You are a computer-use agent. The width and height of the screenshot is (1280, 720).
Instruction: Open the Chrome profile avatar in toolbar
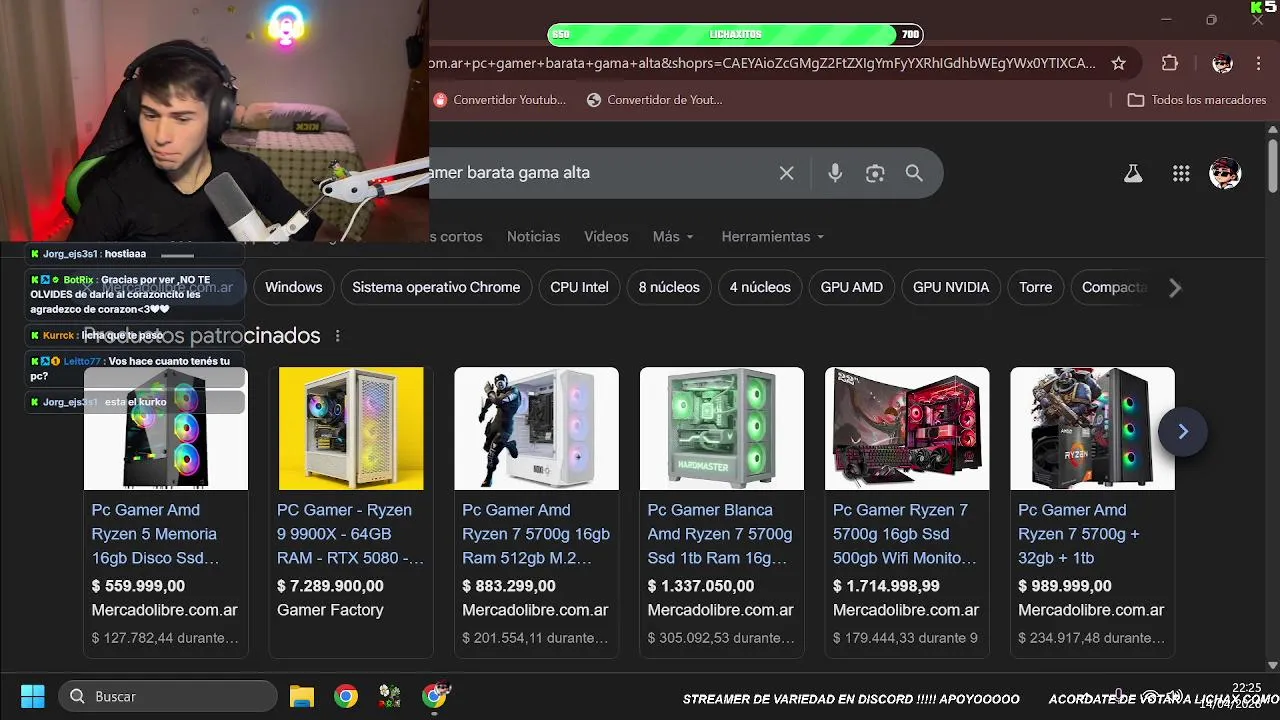tap(1222, 63)
